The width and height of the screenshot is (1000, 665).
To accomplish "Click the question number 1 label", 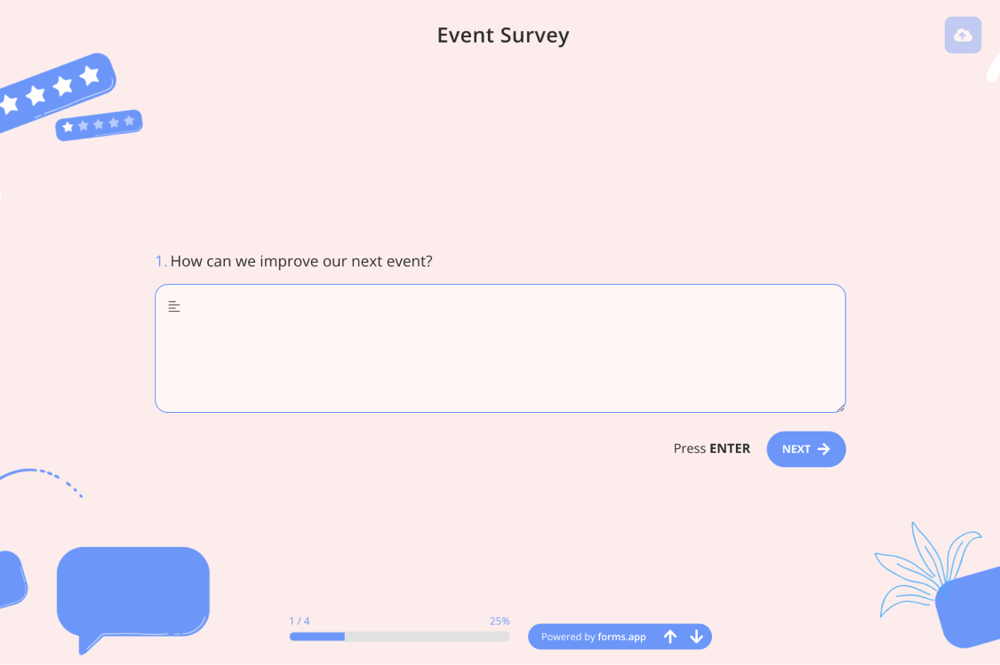I will 159,260.
